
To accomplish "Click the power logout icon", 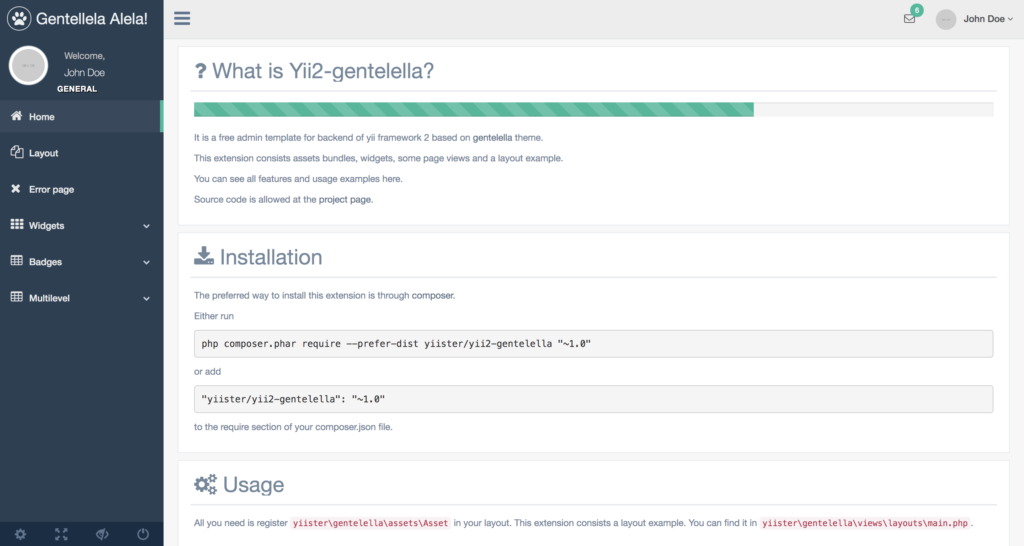I will pyautogui.click(x=143, y=534).
